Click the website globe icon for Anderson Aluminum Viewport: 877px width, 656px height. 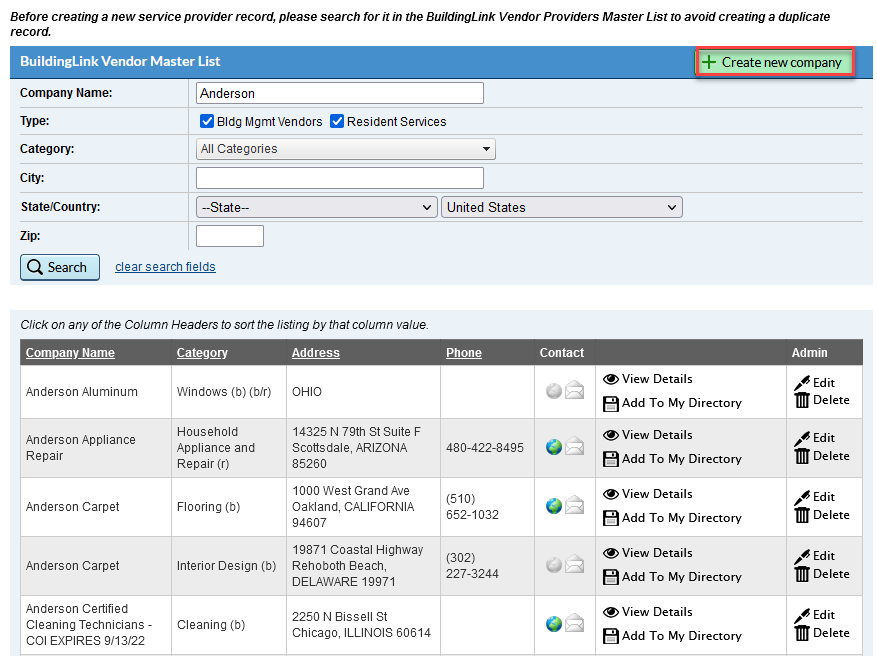coord(554,391)
